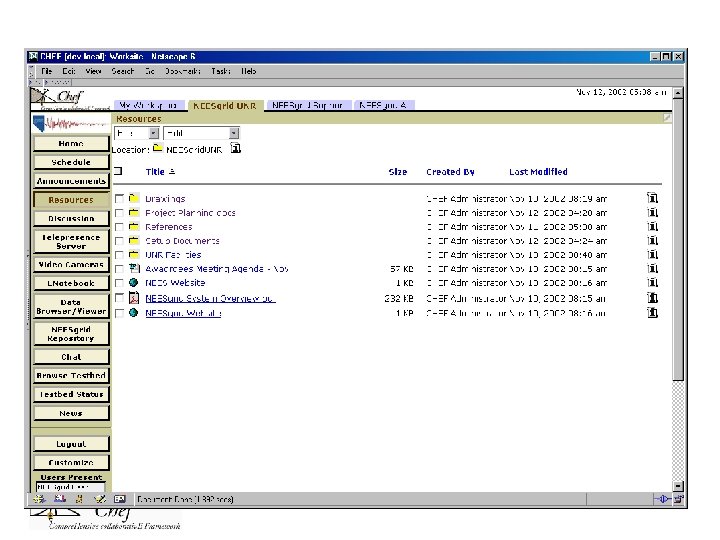
Task: Check the box next to Project Planning docs
Action: pyautogui.click(x=119, y=213)
